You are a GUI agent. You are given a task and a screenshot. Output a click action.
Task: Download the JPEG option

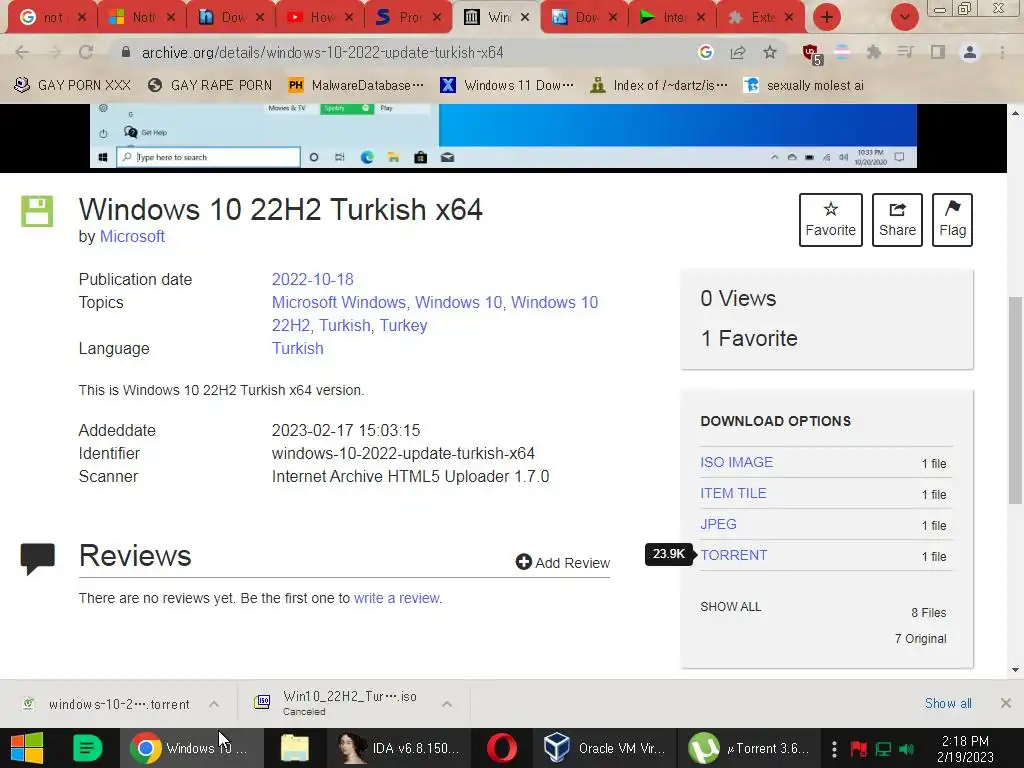coord(718,524)
